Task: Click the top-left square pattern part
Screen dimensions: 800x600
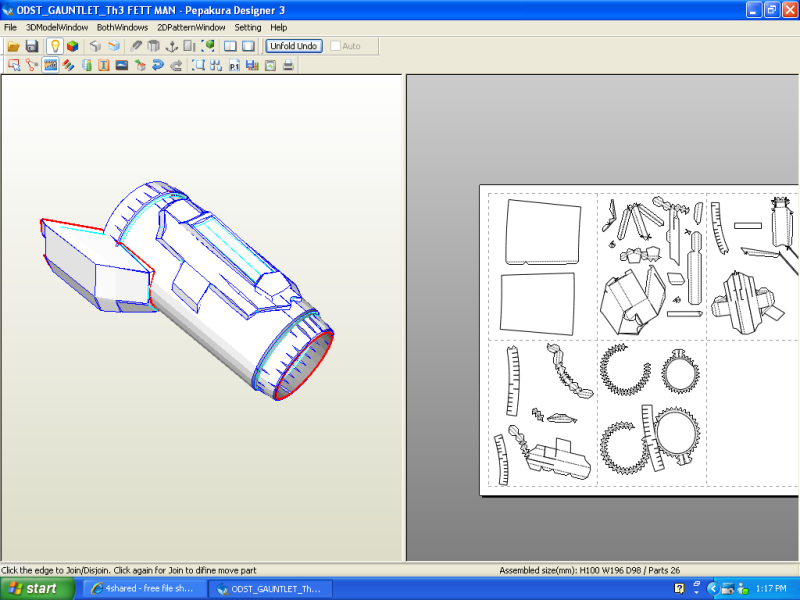Action: click(x=543, y=232)
